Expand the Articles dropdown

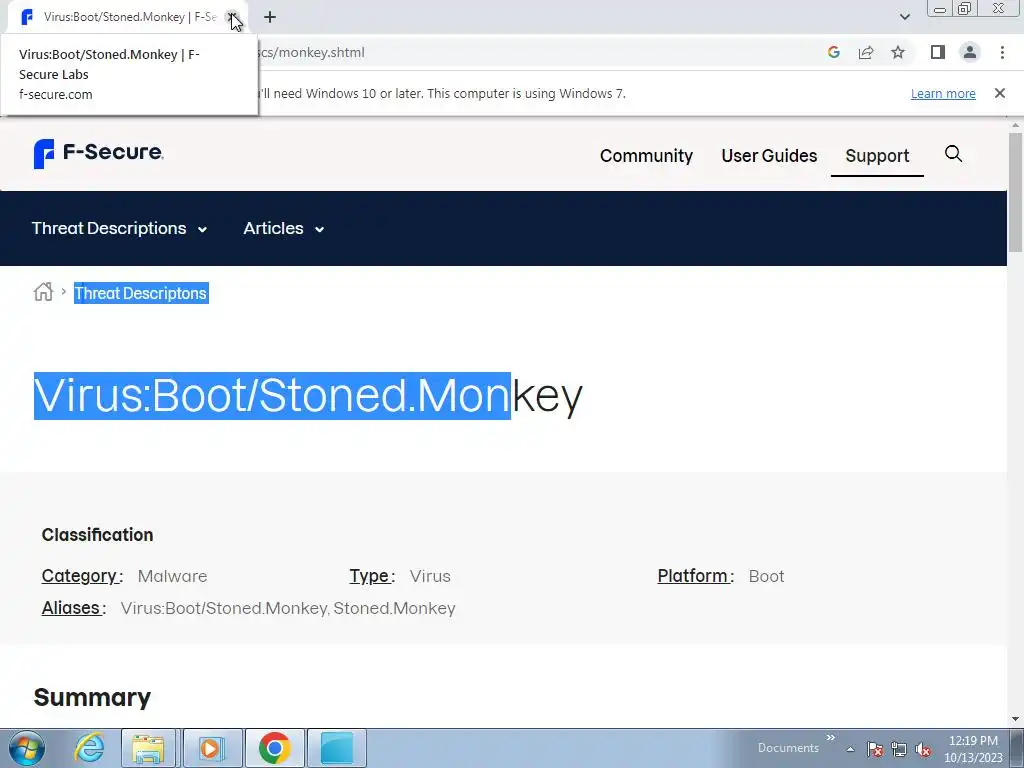(x=283, y=229)
